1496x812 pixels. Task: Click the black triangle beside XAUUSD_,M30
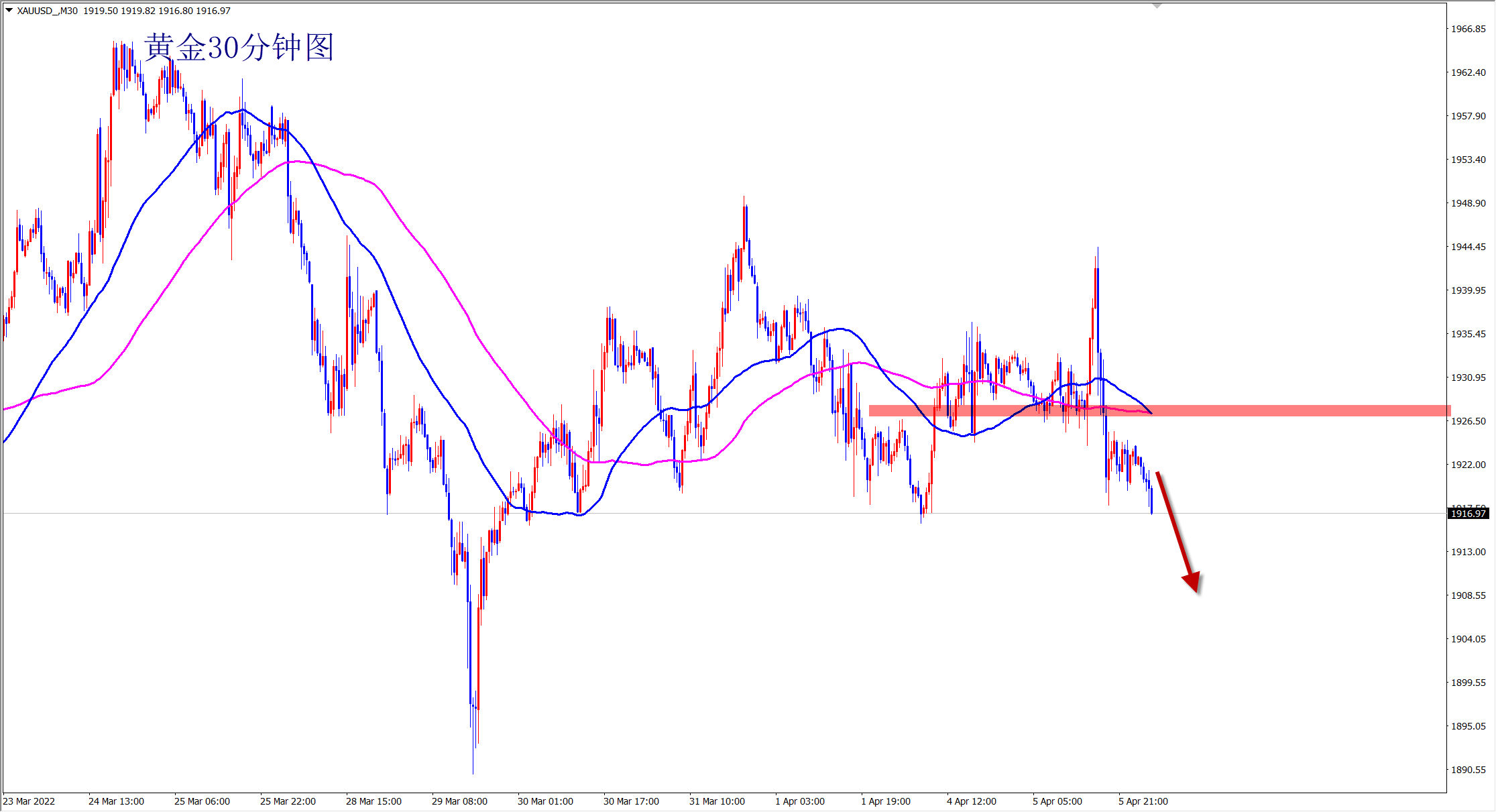[x=9, y=10]
